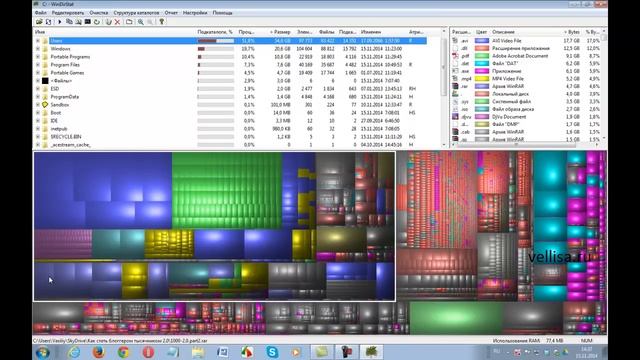The image size is (640, 360).
Task: Expand the Portable Games folder
Action: [x=38, y=73]
